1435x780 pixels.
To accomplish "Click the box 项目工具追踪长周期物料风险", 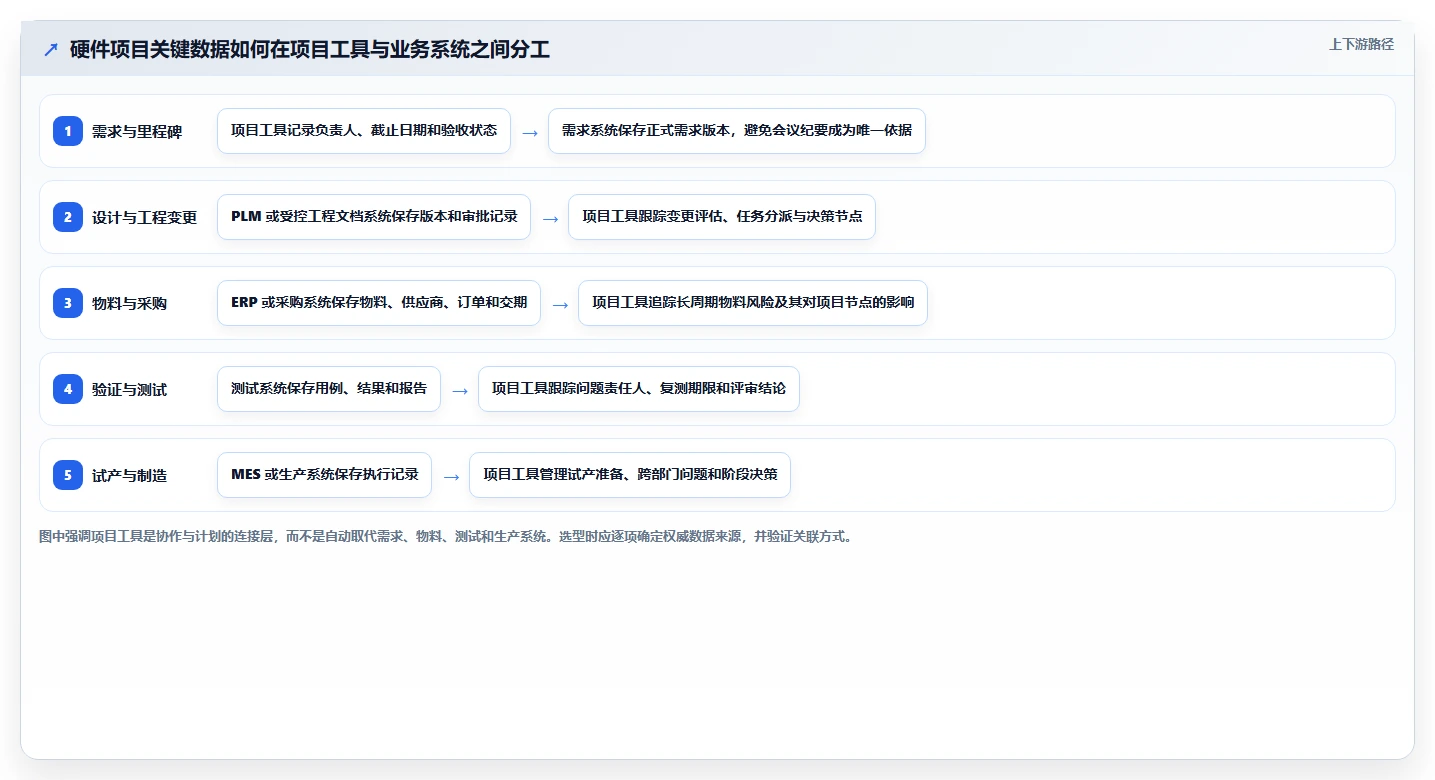I will [x=753, y=303].
